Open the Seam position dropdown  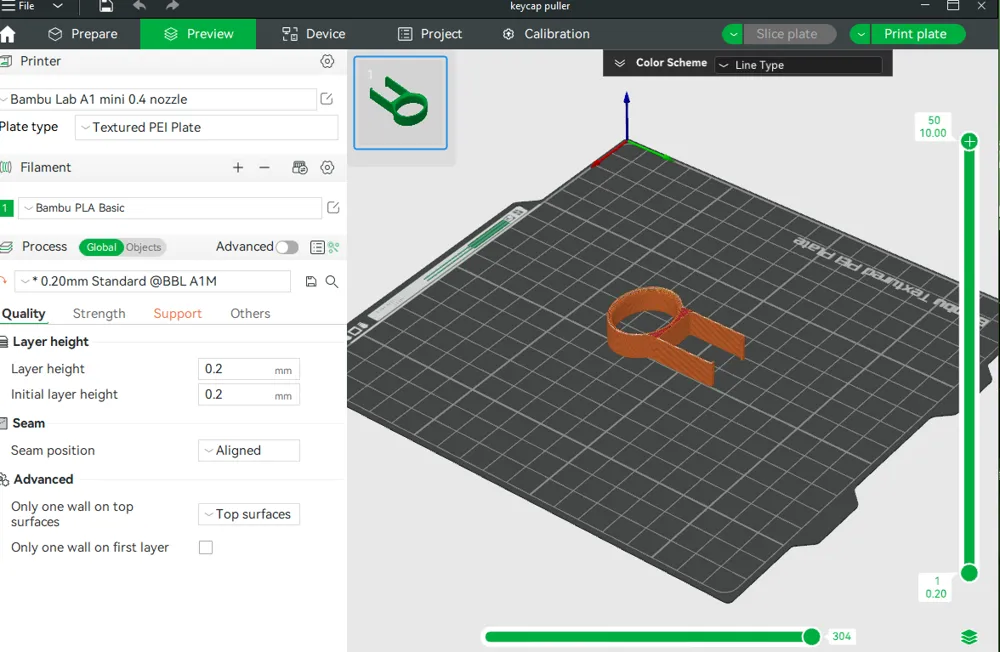click(249, 450)
